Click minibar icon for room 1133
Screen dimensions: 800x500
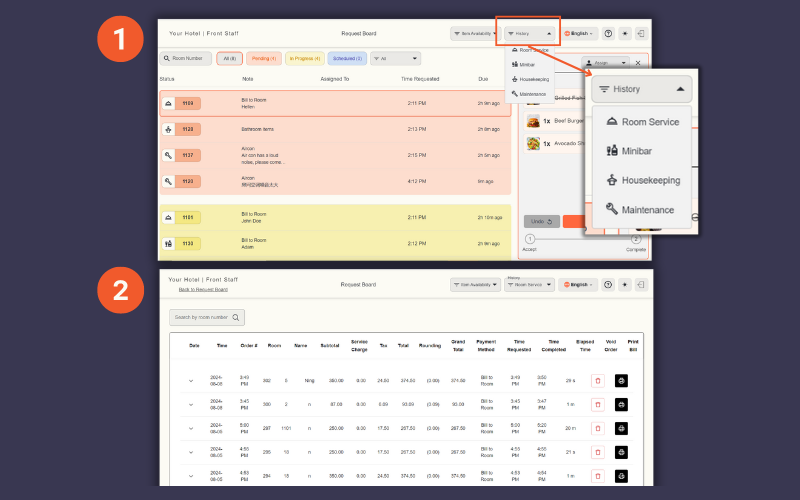coord(166,243)
